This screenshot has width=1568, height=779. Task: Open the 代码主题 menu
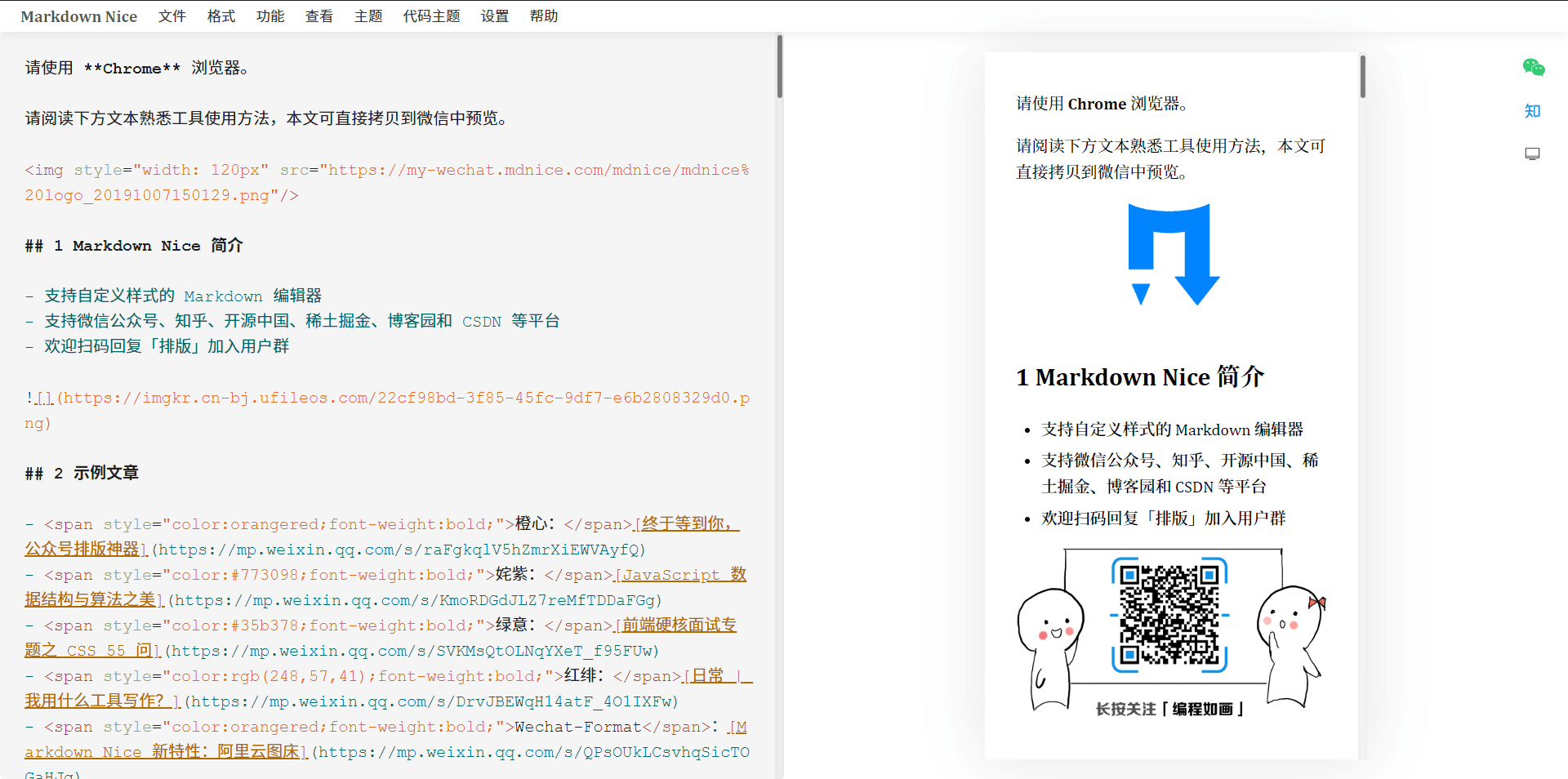tap(432, 16)
